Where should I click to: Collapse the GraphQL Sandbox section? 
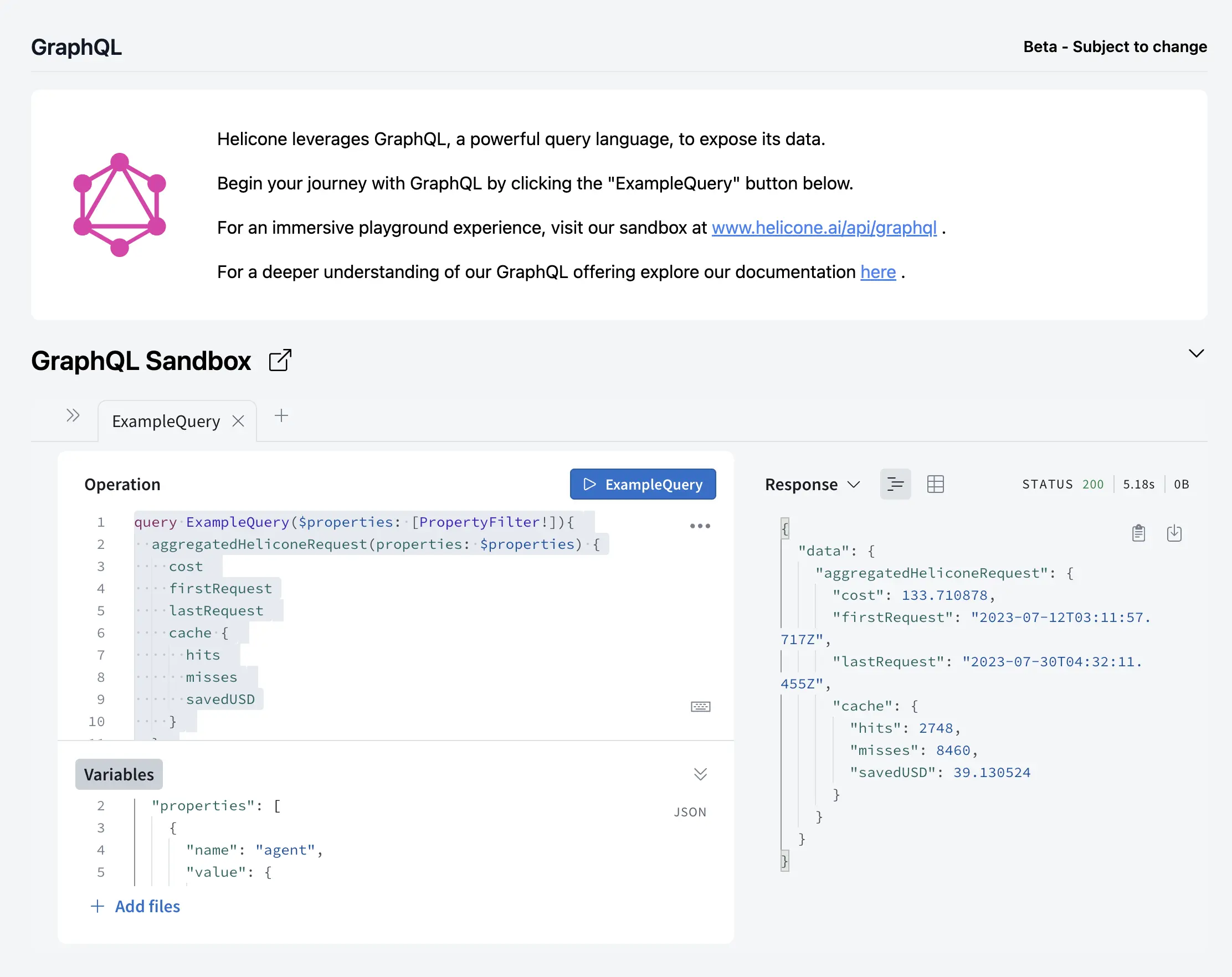pos(1197,353)
